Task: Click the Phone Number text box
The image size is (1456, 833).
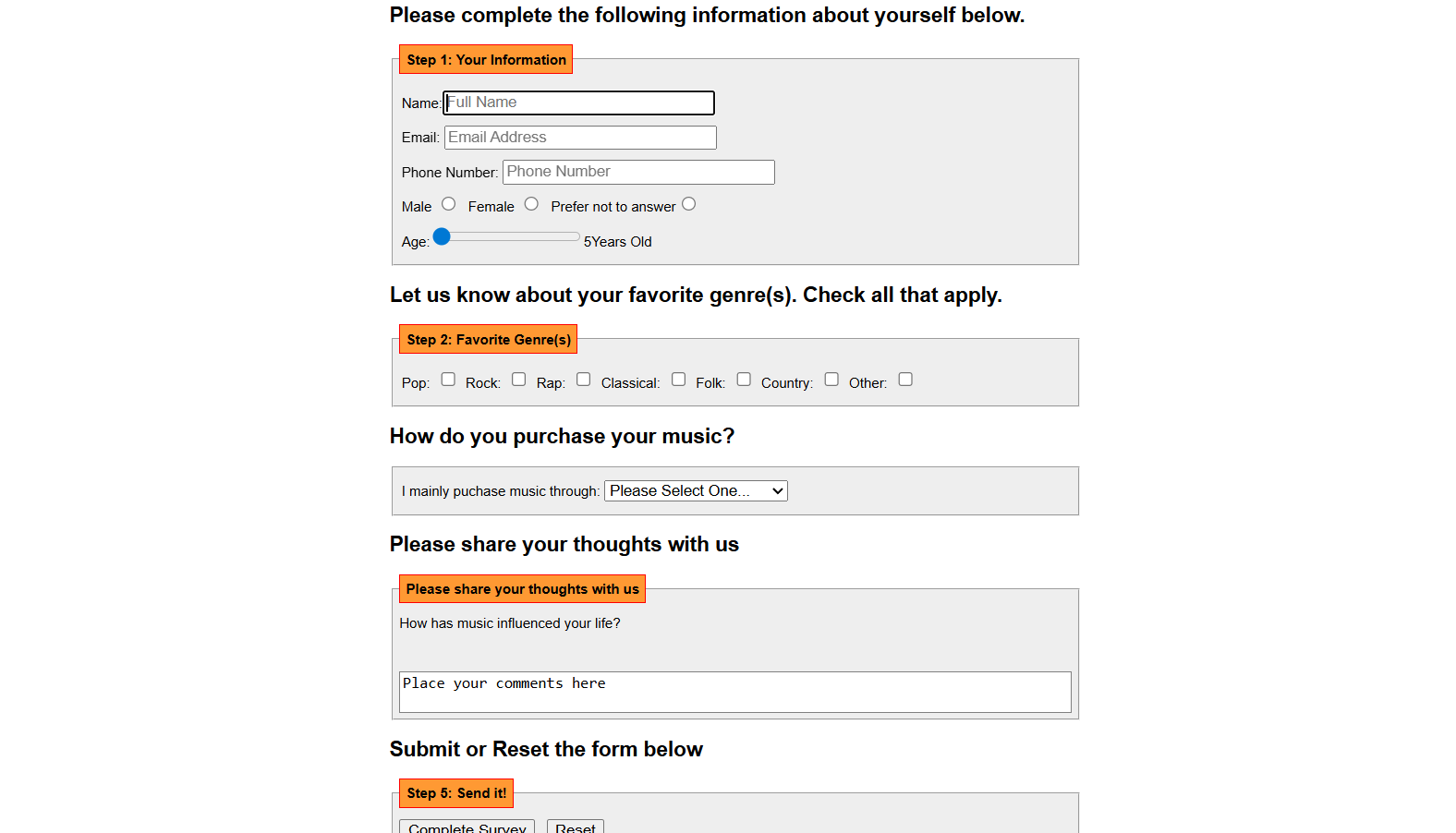Action: pyautogui.click(x=638, y=172)
